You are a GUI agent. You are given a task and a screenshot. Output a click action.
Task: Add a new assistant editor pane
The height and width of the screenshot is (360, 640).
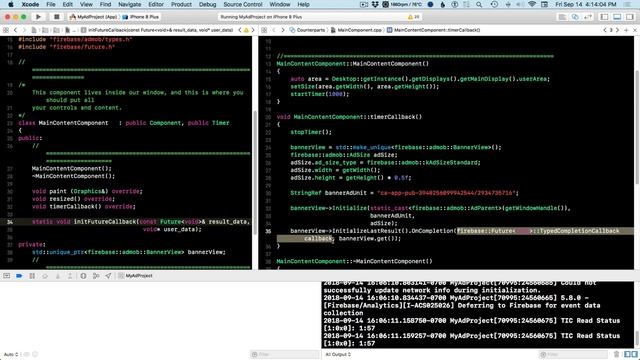[626, 30]
